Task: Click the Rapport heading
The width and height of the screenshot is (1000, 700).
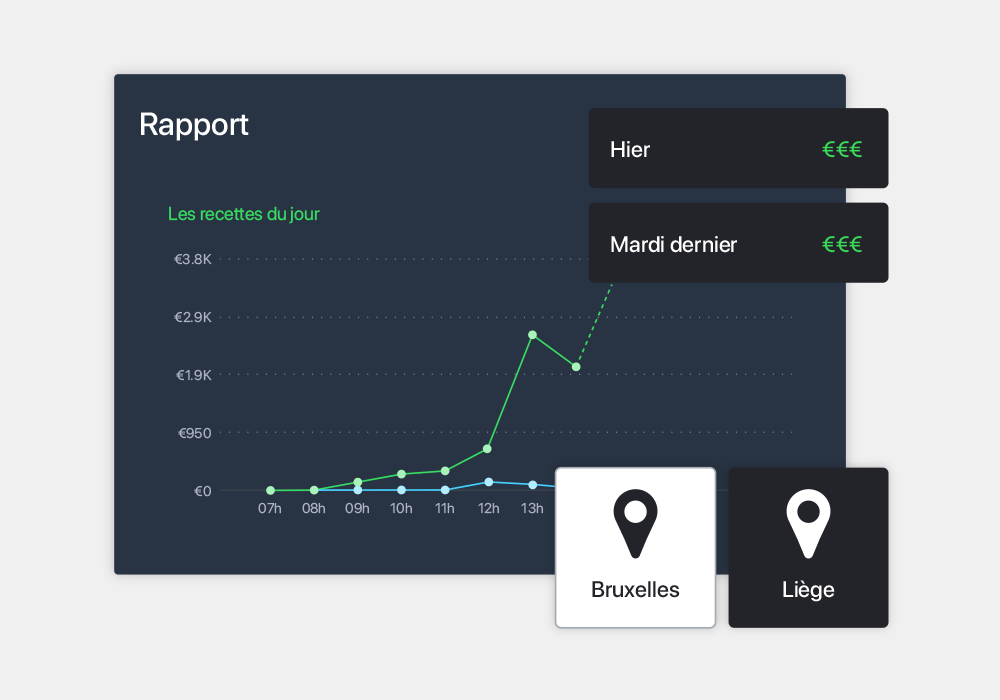Action: 194,124
